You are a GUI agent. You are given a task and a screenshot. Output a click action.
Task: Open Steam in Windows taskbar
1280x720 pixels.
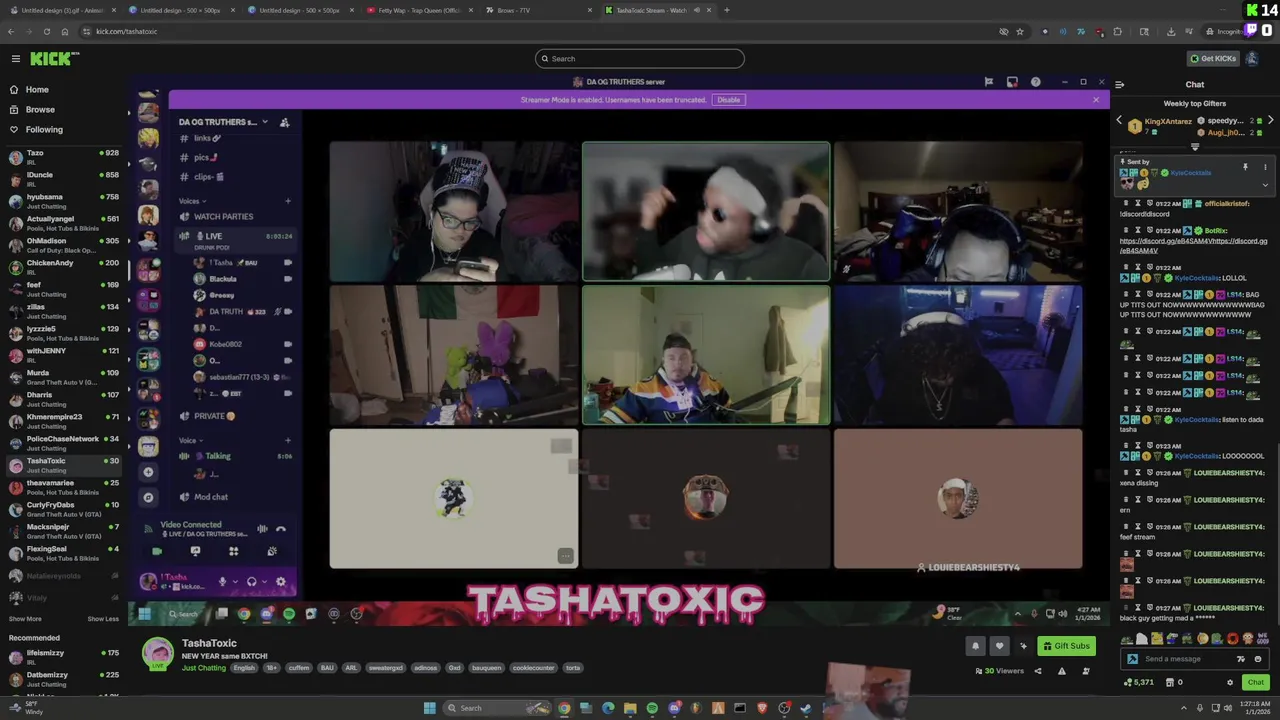(x=806, y=708)
